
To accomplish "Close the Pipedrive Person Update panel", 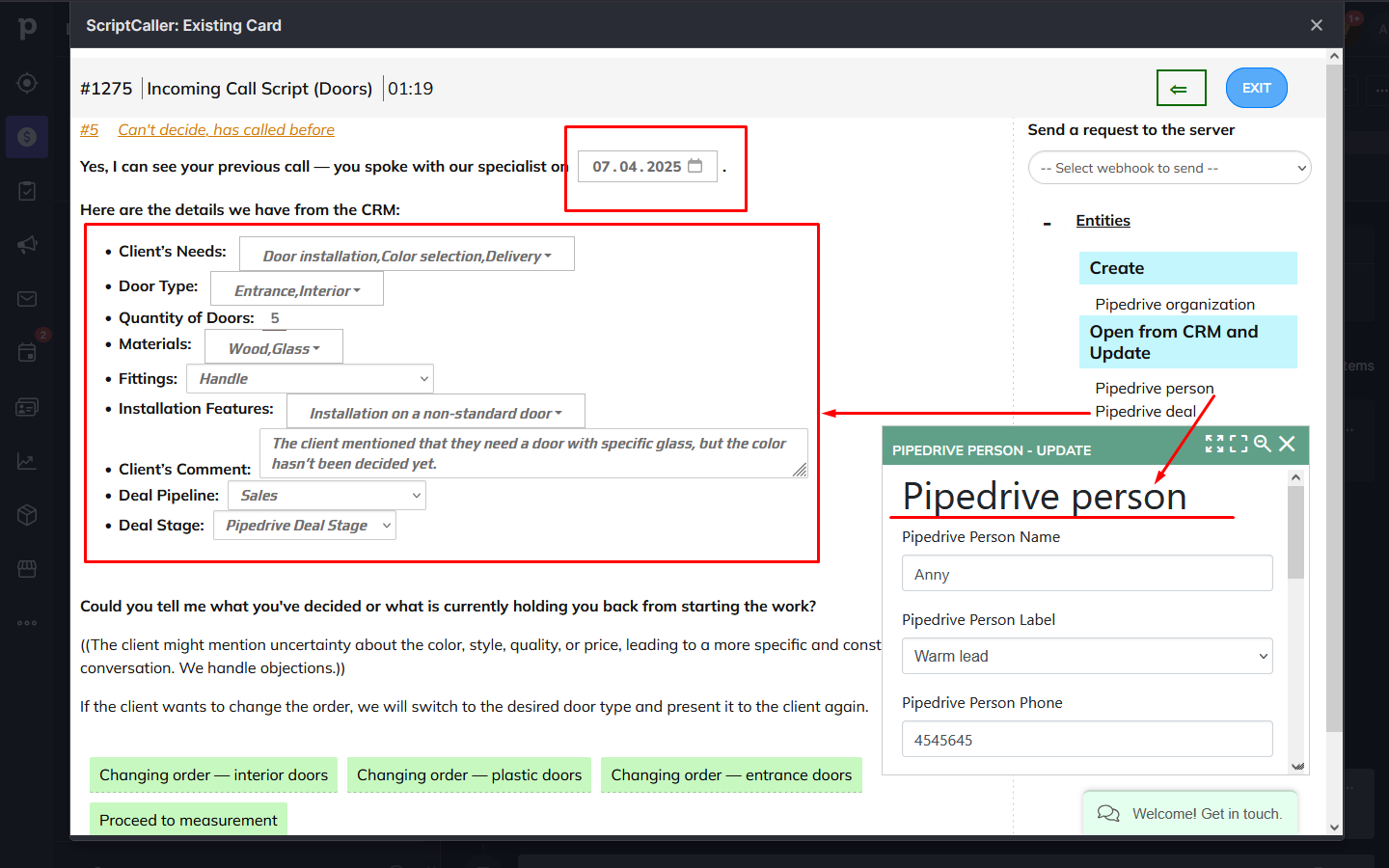I will tap(1287, 444).
